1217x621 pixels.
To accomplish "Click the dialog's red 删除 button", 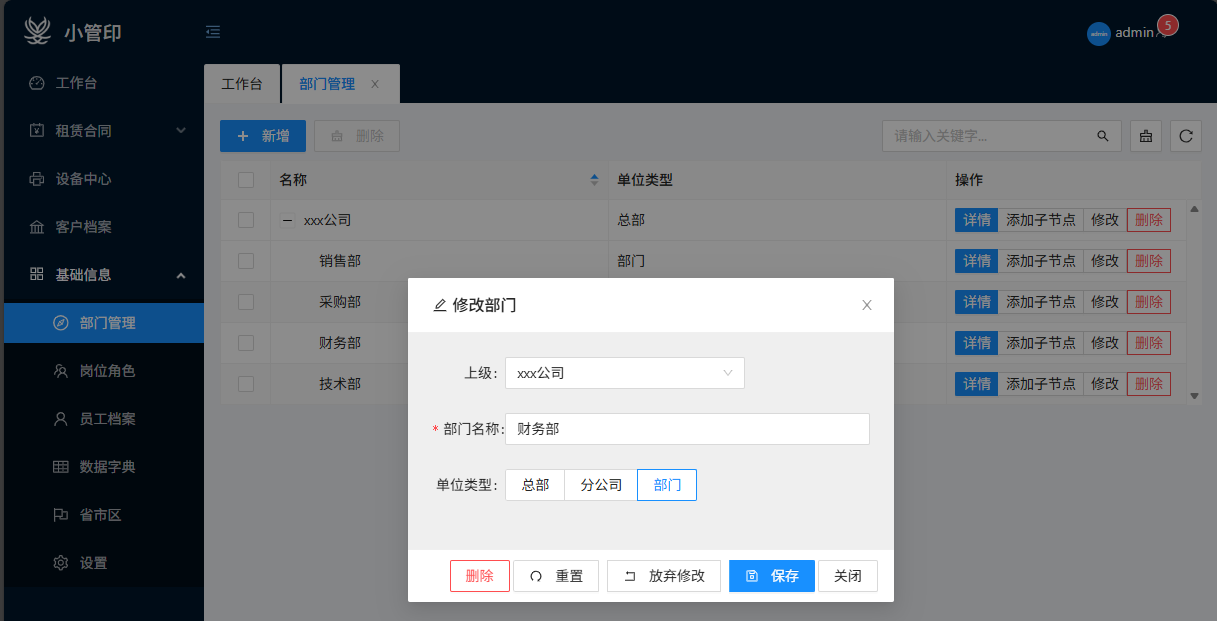I will click(x=480, y=576).
